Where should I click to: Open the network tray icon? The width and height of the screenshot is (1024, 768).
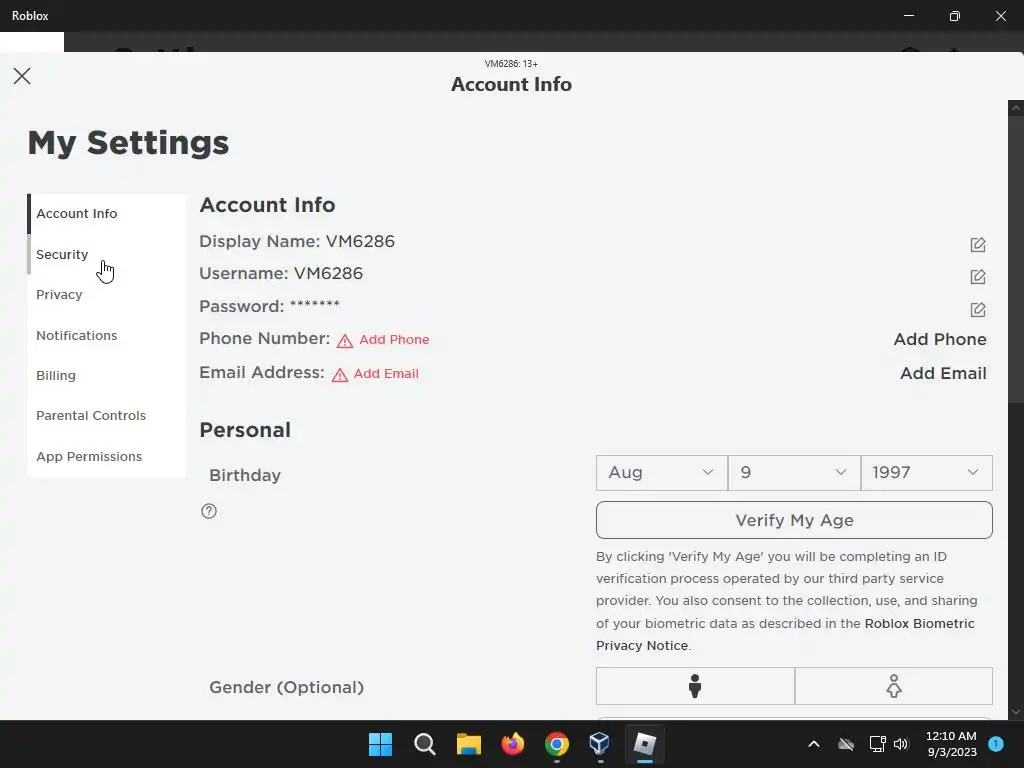click(x=877, y=744)
